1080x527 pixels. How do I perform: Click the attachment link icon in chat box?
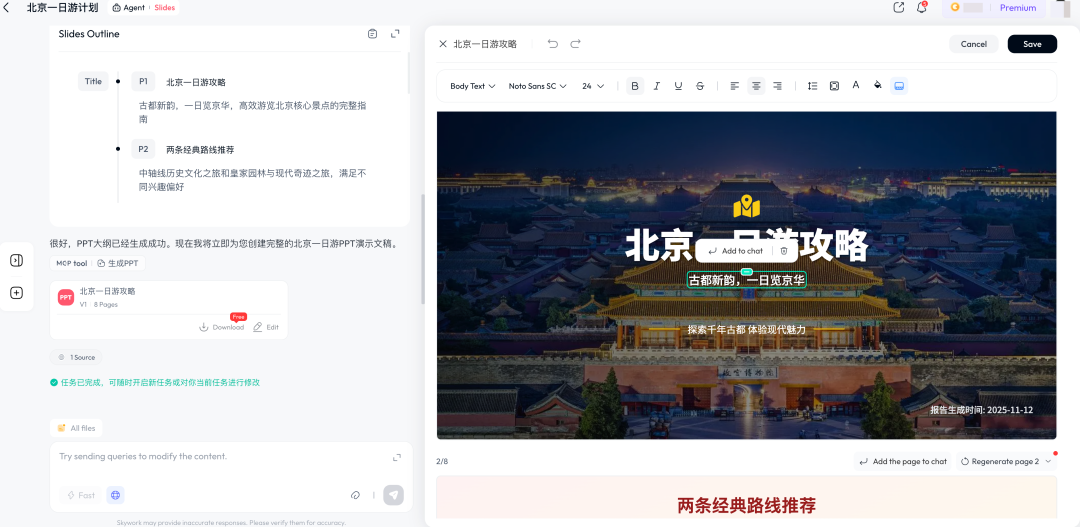pyautogui.click(x=355, y=495)
